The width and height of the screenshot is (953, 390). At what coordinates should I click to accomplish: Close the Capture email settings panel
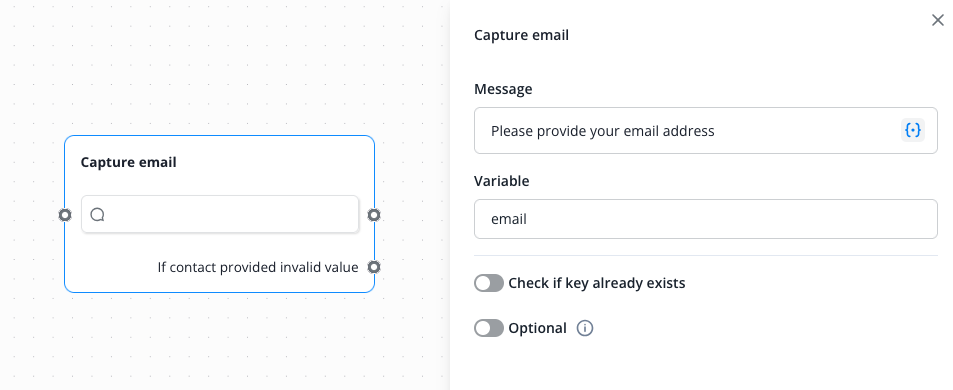click(938, 21)
